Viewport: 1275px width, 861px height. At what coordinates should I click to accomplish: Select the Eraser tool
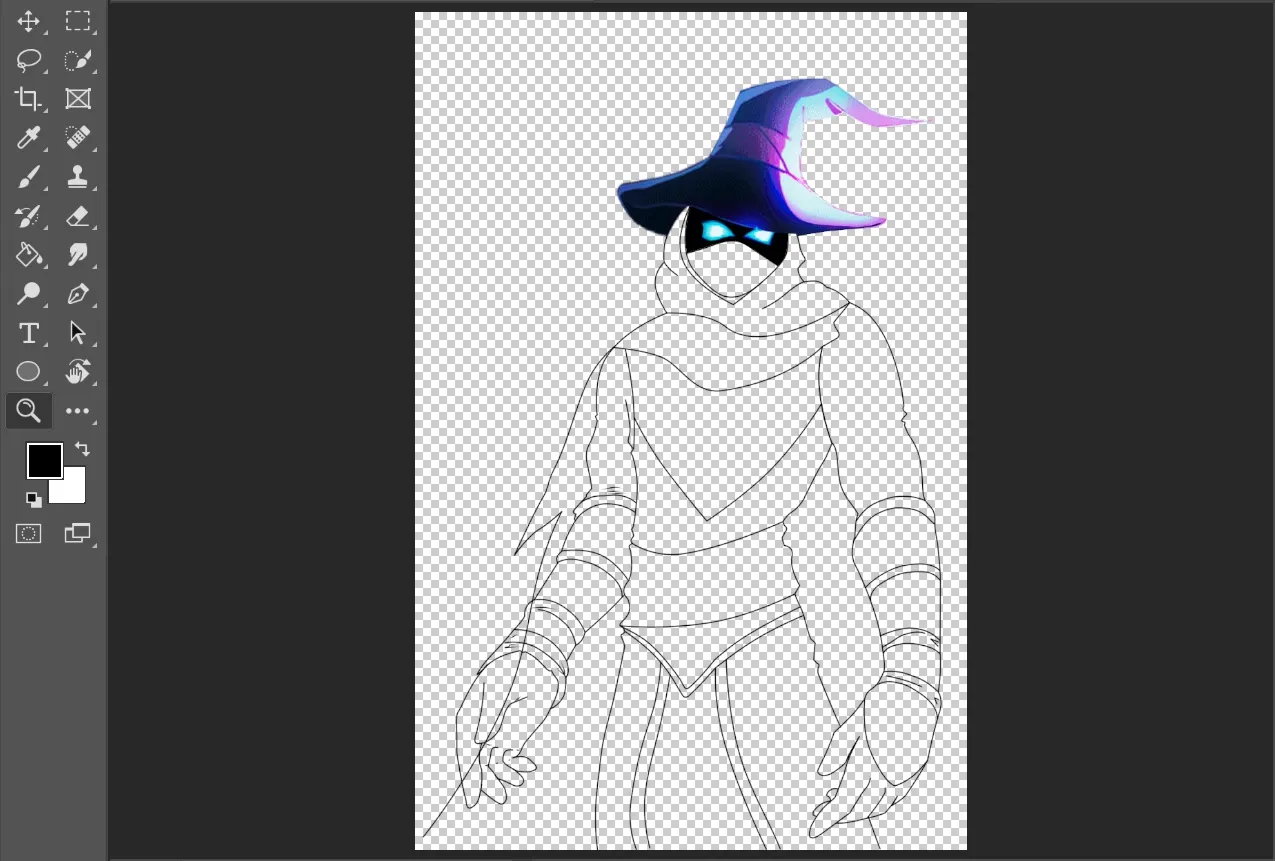click(77, 216)
